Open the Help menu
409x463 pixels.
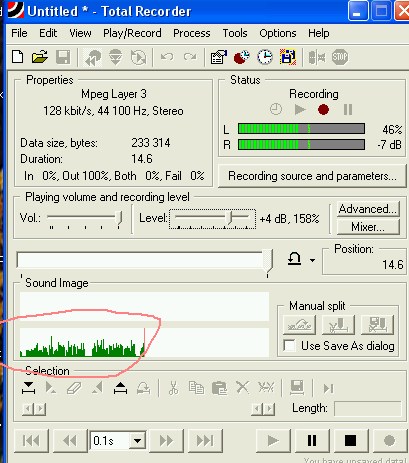(319, 33)
